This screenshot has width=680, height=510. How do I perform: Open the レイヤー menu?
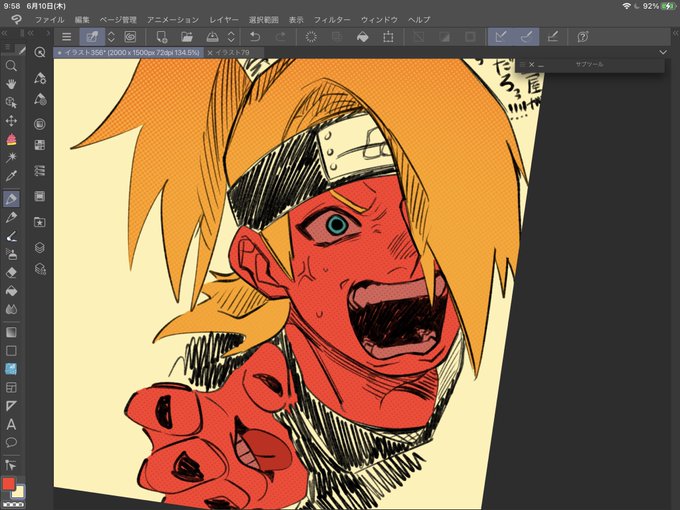224,20
